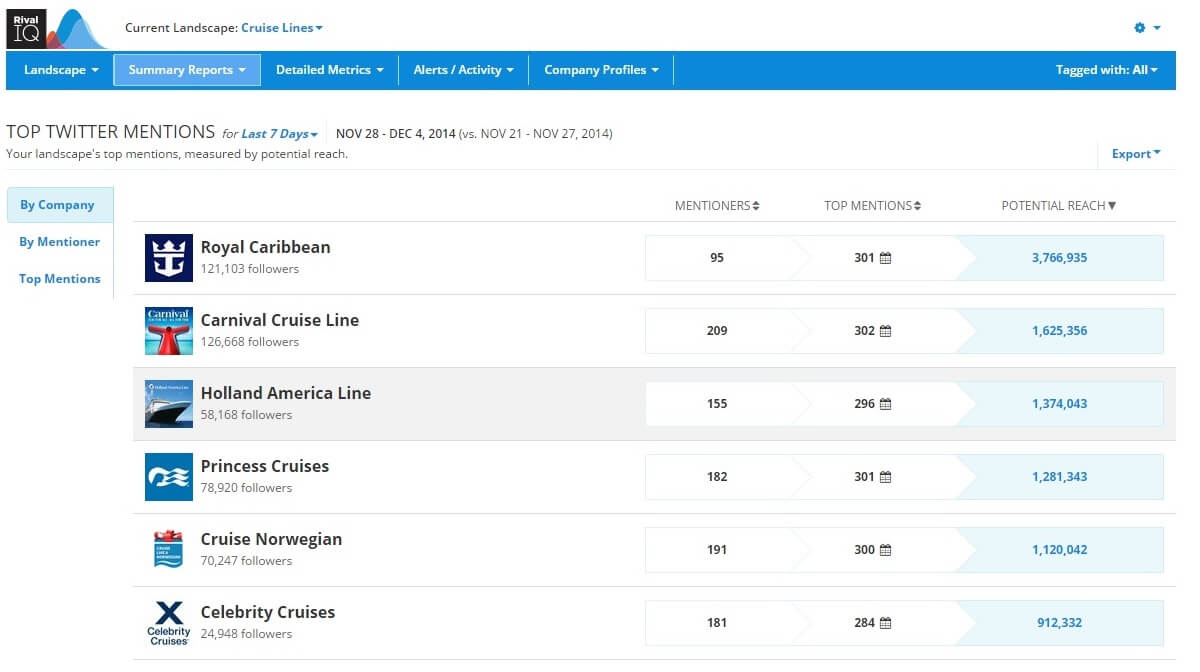The image size is (1200, 672).
Task: Expand the Alerts / Activity menu
Action: click(464, 70)
